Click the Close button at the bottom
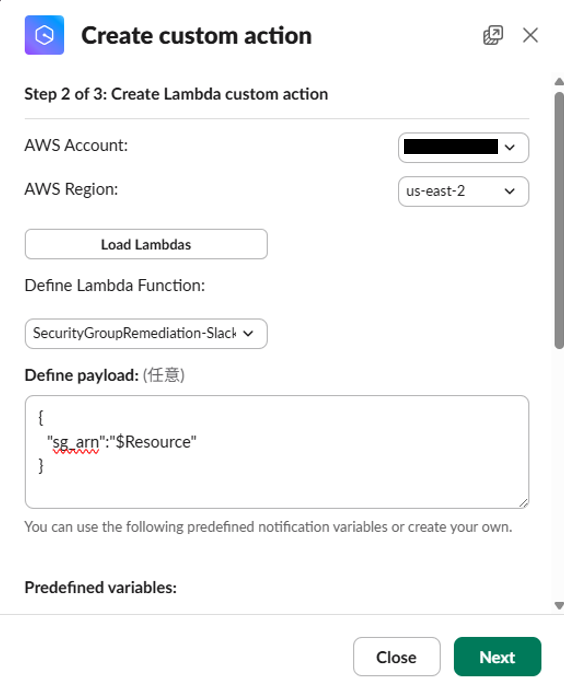This screenshot has width=564, height=679. [x=396, y=657]
